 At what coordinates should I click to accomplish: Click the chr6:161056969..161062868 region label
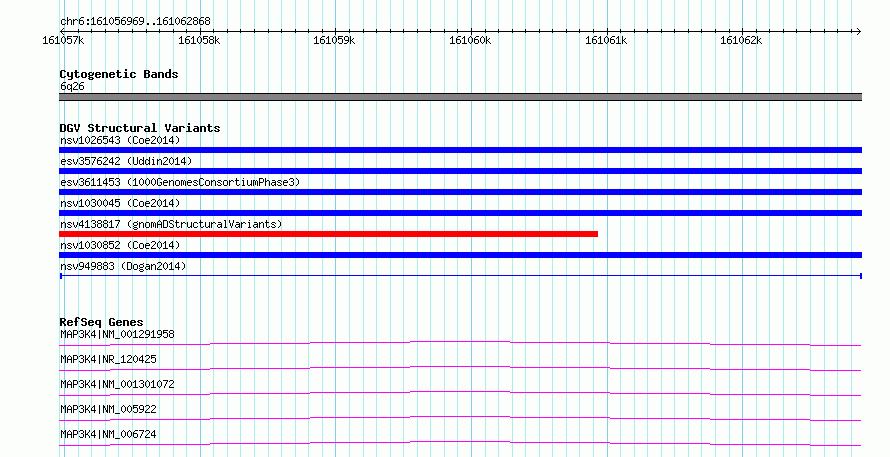(x=135, y=21)
